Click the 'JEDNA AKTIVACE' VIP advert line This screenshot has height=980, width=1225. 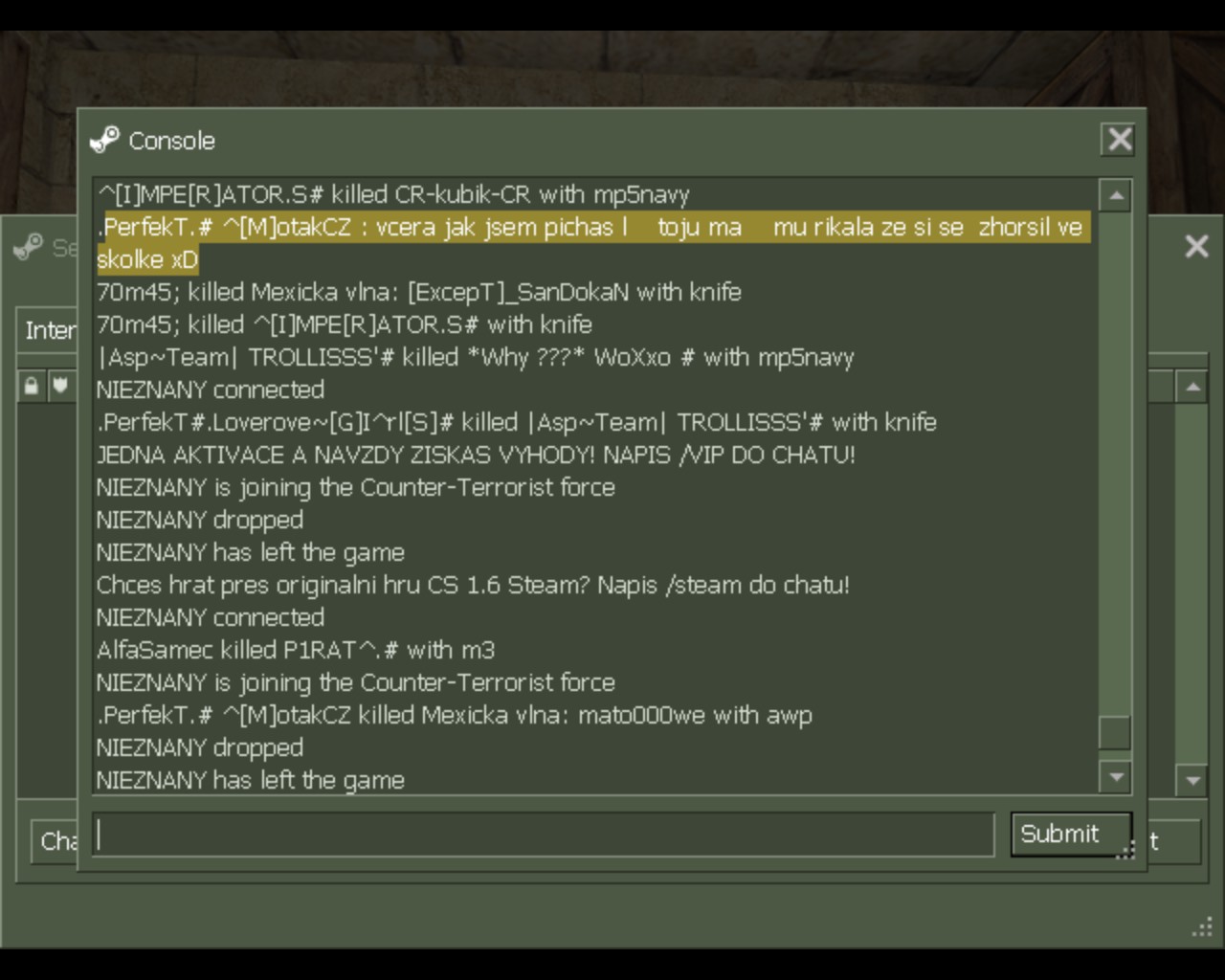coord(476,455)
